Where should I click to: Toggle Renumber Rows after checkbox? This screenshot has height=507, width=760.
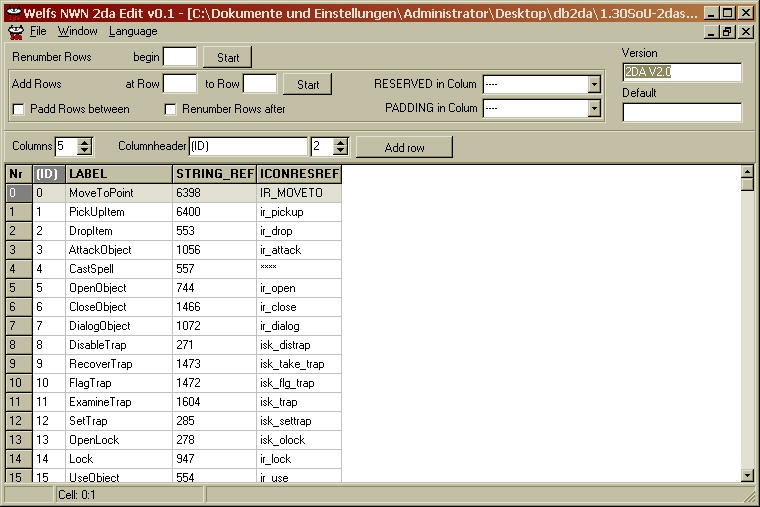pos(170,109)
